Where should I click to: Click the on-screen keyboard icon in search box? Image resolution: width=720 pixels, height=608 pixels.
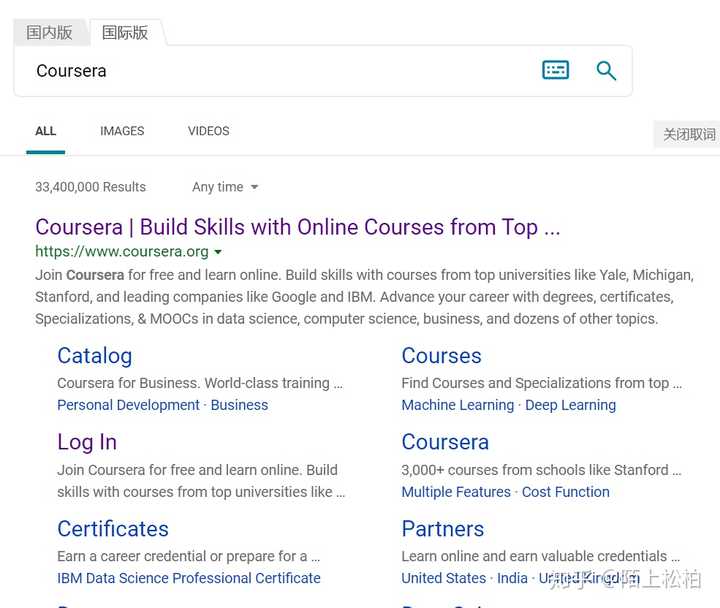coord(555,70)
